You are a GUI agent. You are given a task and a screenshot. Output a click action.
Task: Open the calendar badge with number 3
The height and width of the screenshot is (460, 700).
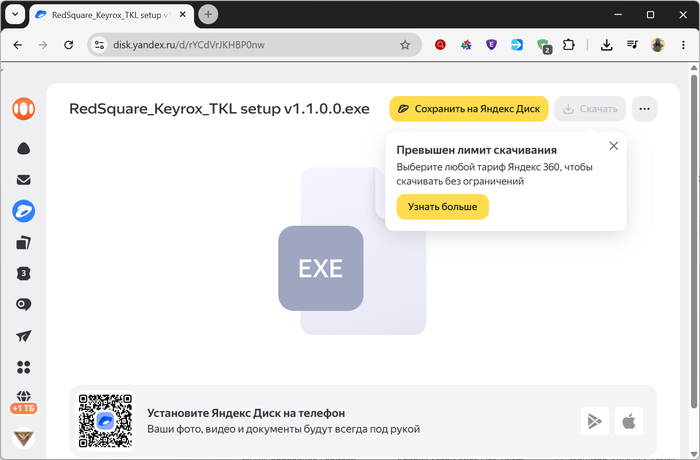[24, 273]
